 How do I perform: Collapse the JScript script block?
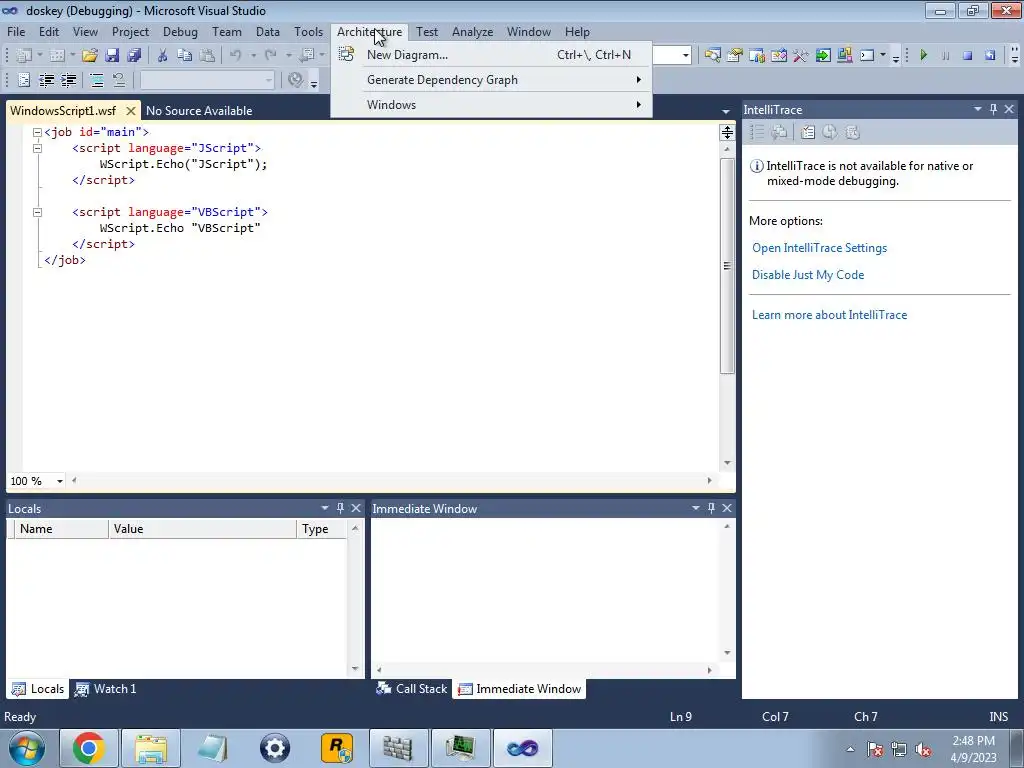(37, 148)
